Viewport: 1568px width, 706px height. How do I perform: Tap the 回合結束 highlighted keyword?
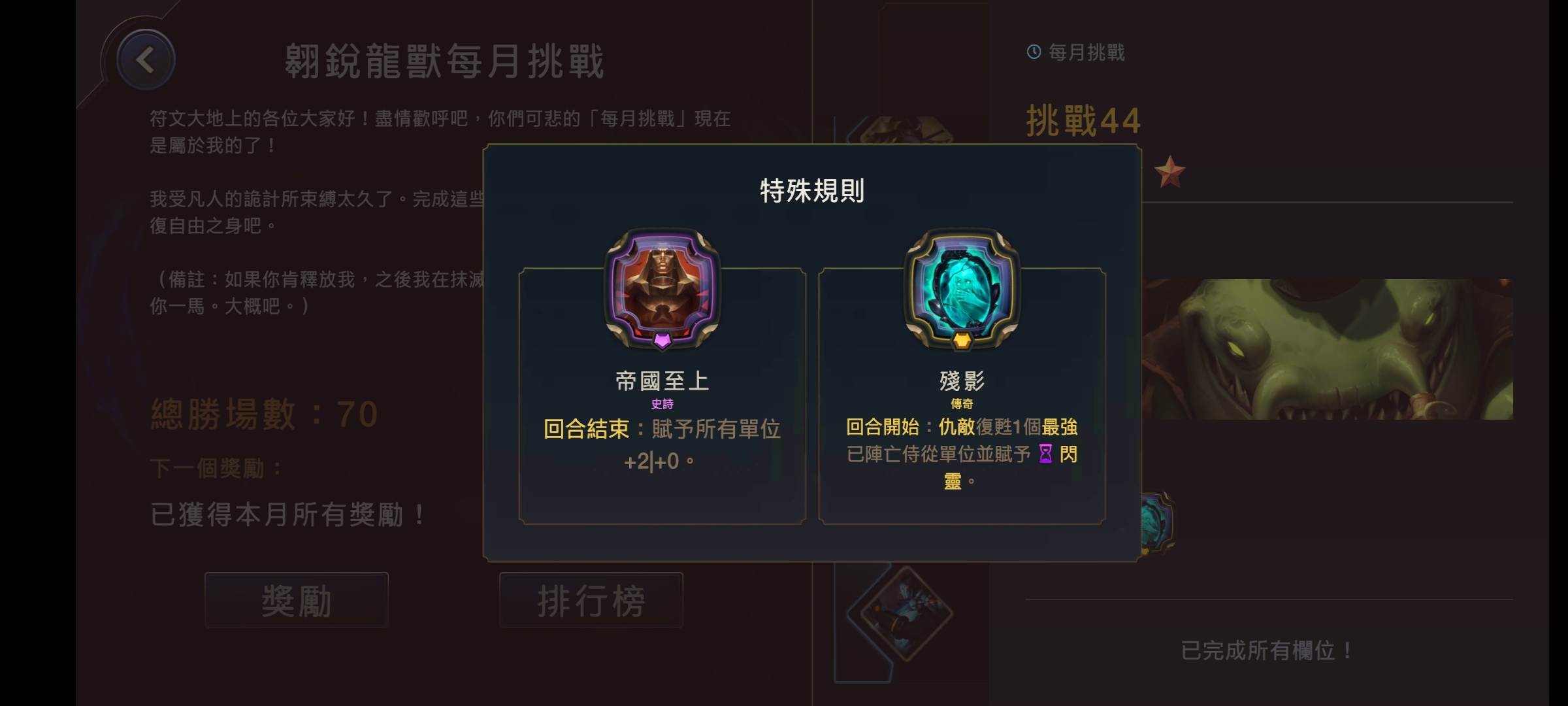(586, 429)
